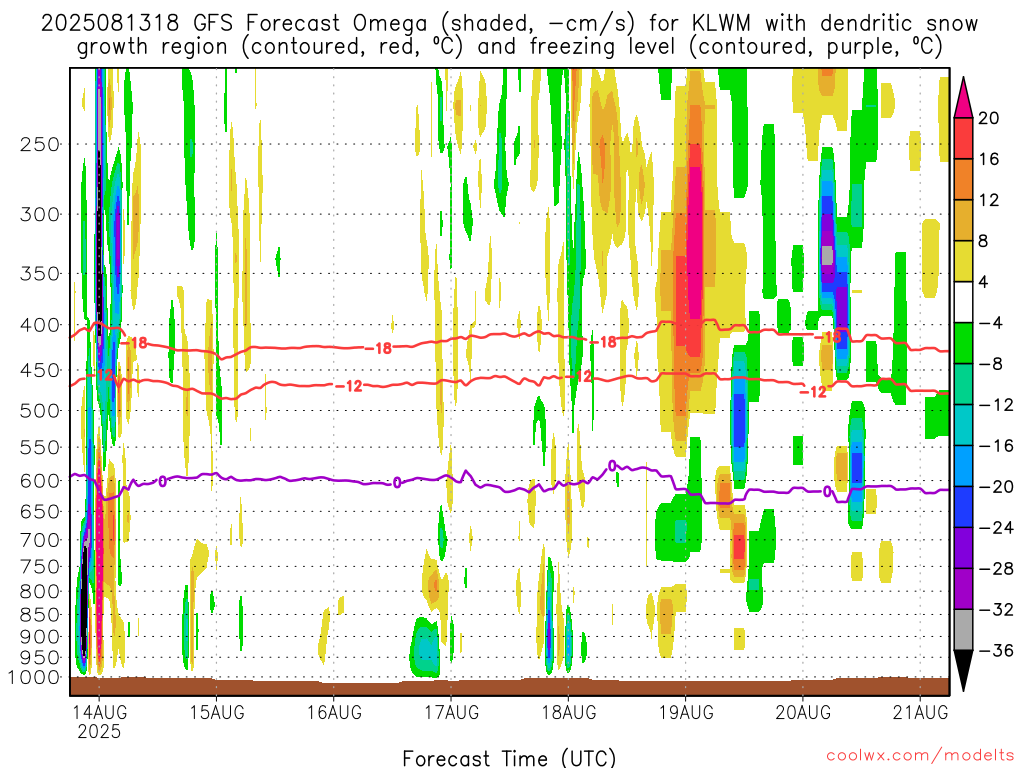Click the dark blue -20 to -24 colorbar segment
Image resolution: width=1024 pixels, height=768 pixels.
[963, 507]
